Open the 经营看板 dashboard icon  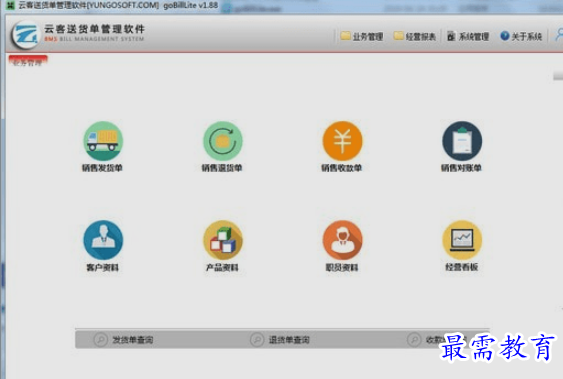coord(462,240)
